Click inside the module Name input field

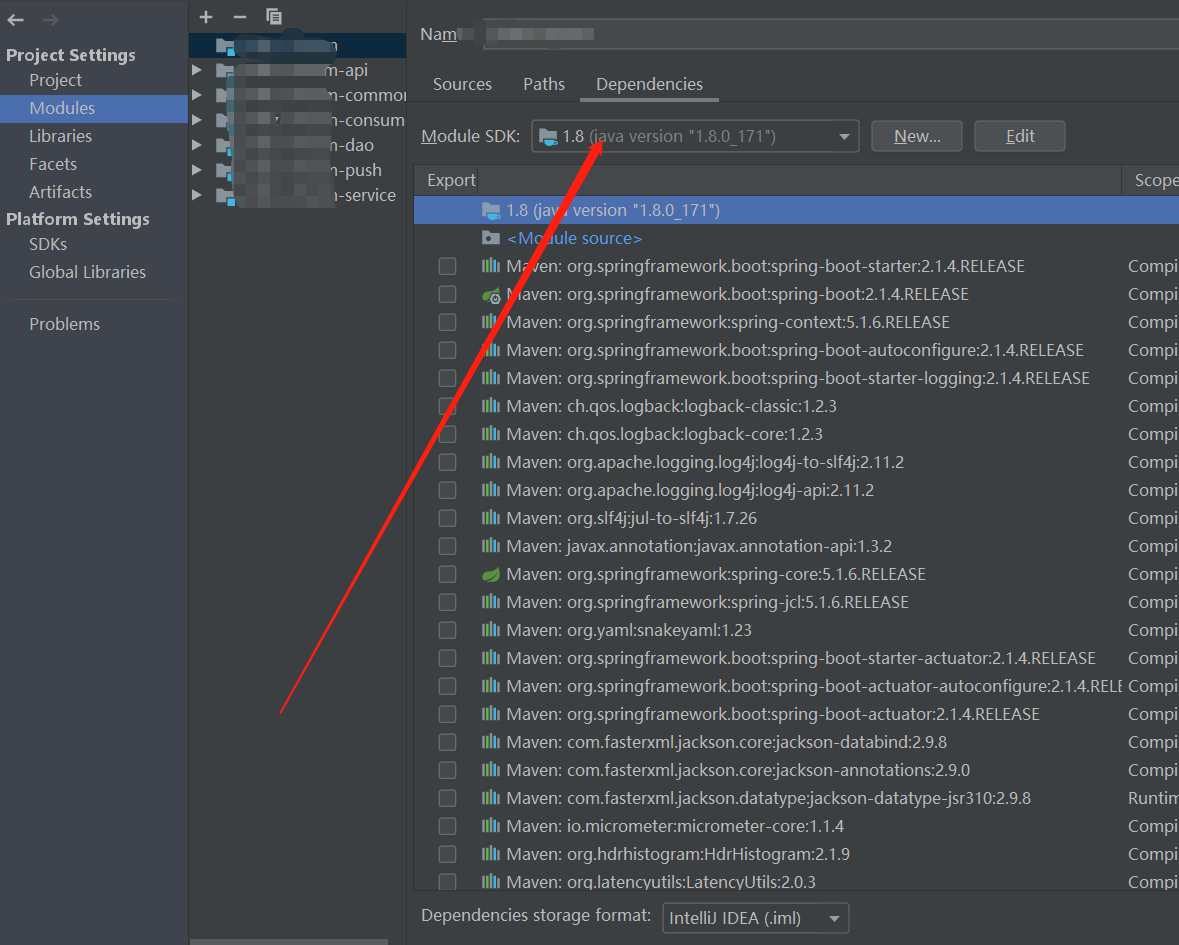[x=700, y=33]
